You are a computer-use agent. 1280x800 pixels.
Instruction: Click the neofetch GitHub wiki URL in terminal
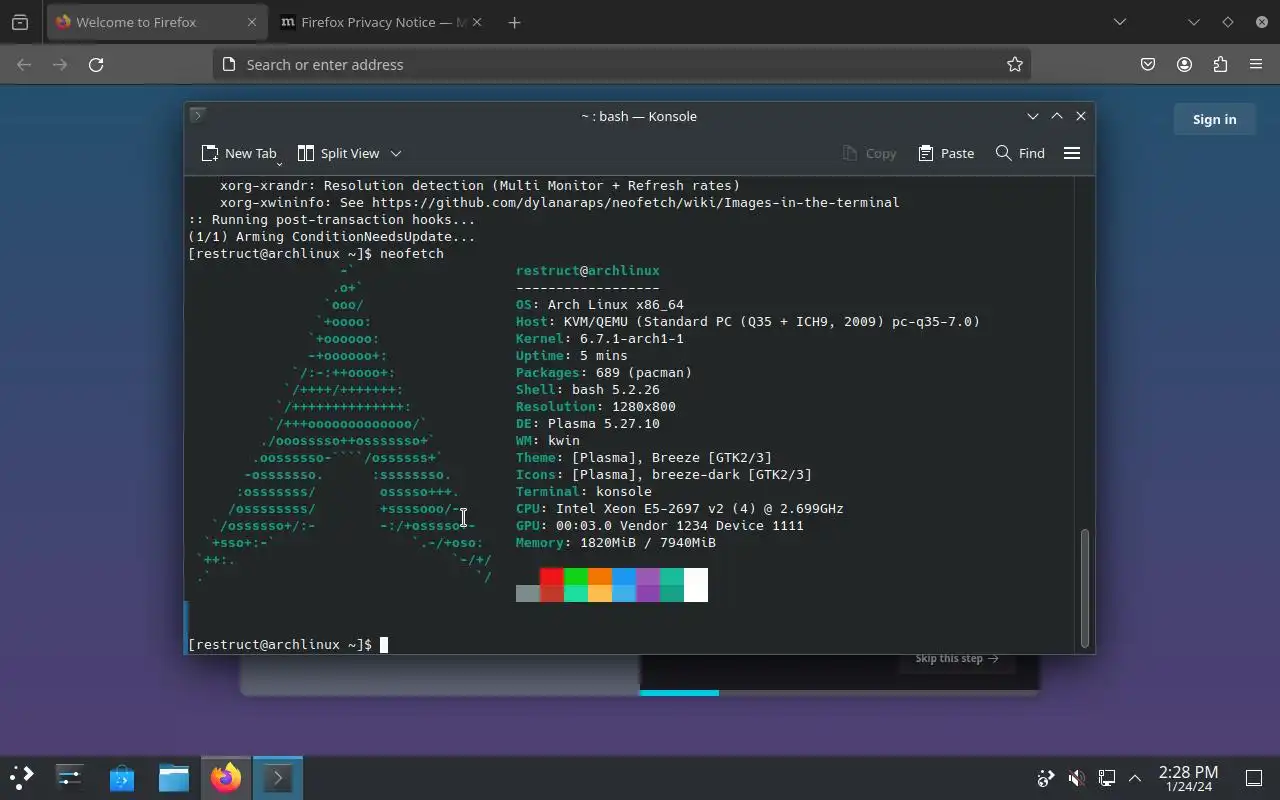636,203
